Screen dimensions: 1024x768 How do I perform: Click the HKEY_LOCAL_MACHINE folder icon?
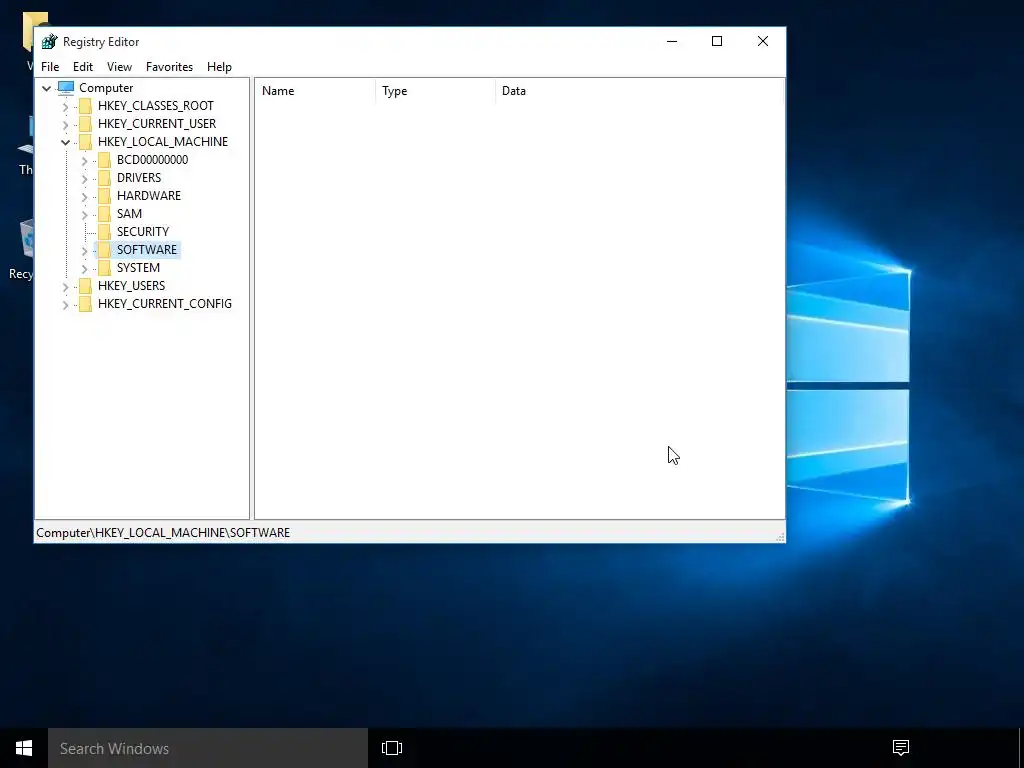point(85,142)
